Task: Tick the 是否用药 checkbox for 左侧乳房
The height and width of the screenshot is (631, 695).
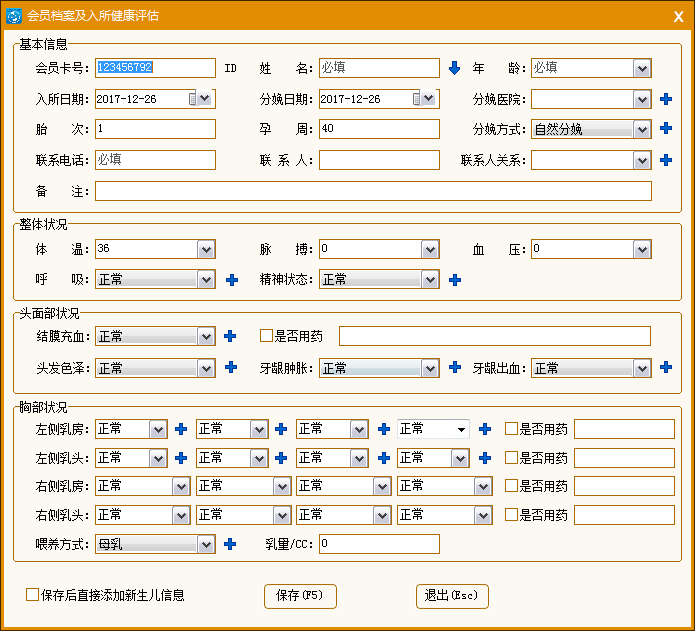Action: pos(511,429)
